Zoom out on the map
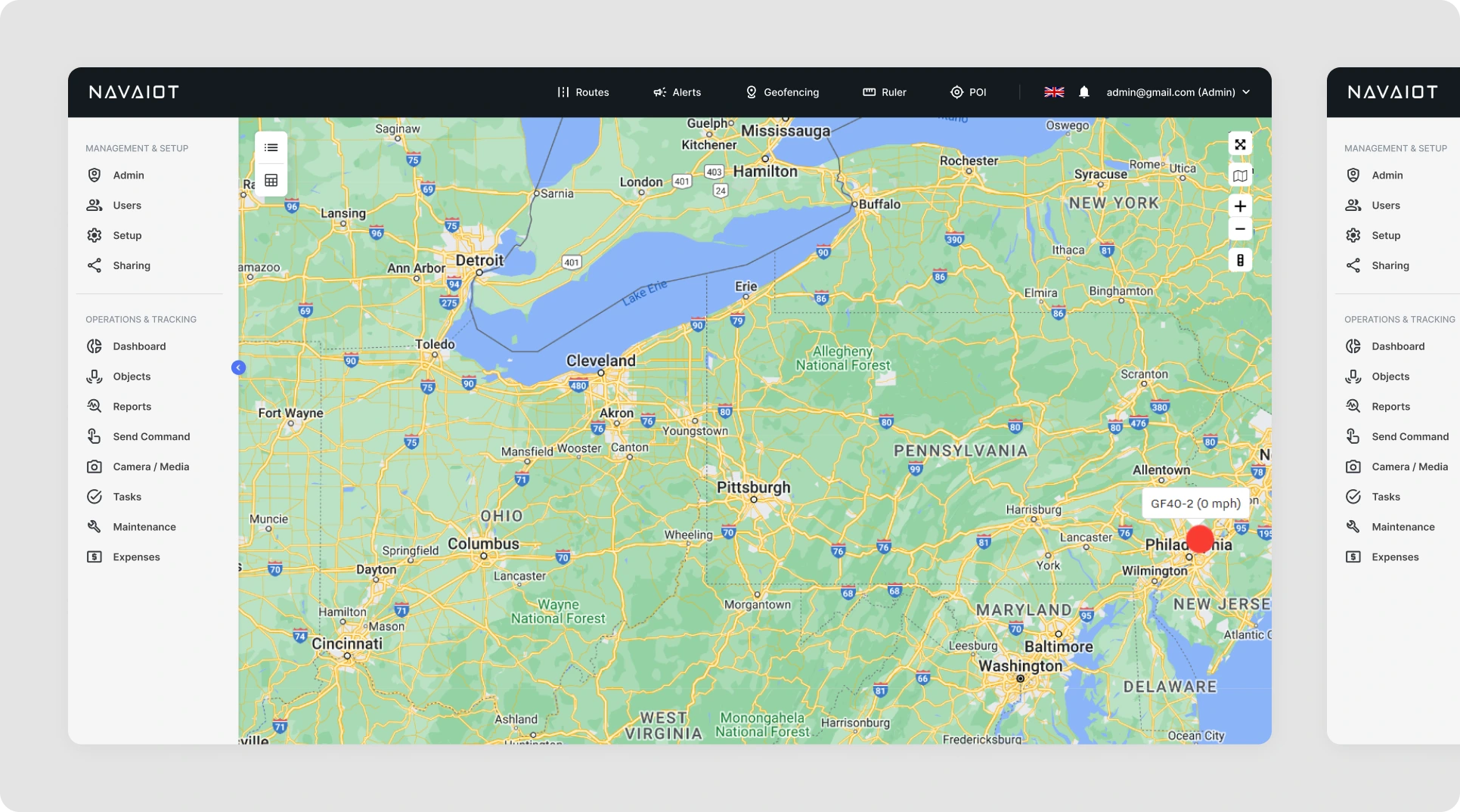This screenshot has width=1460, height=812. 1240,229
